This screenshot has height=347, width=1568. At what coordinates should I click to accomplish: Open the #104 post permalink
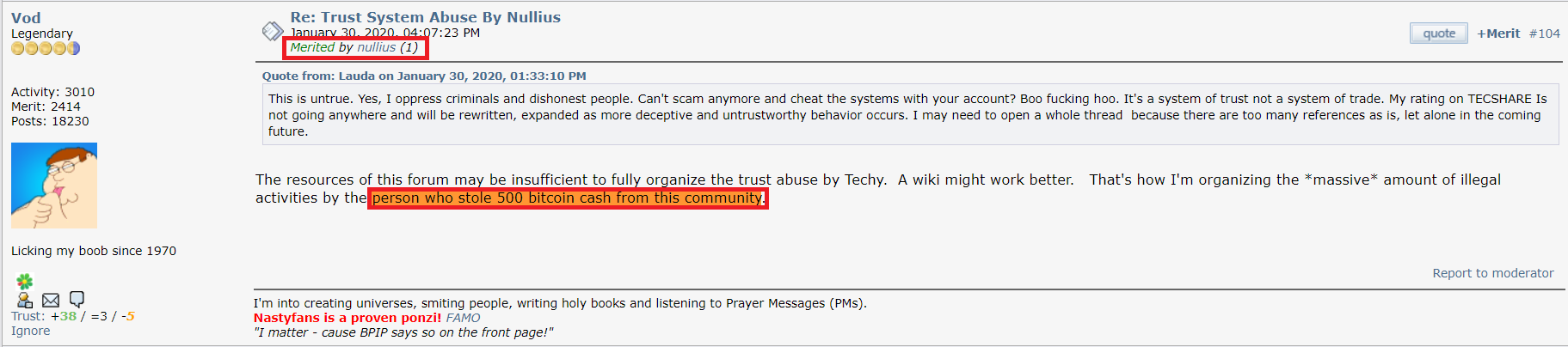point(1544,33)
